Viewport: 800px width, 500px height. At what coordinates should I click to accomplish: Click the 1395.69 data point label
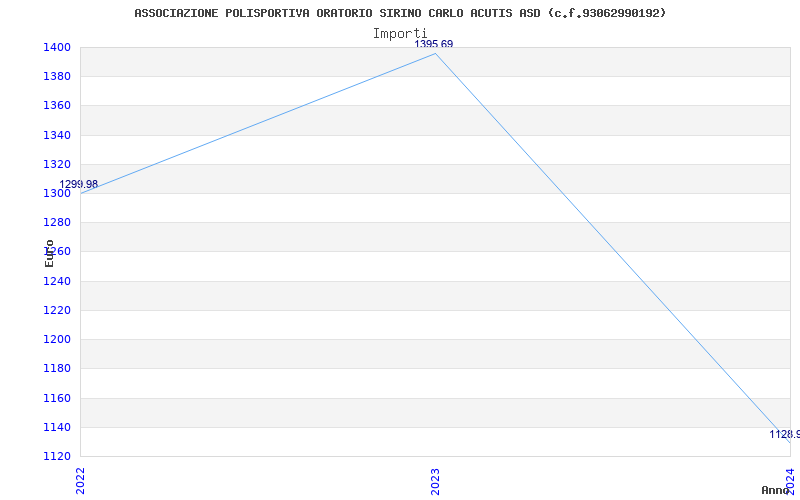[433, 44]
